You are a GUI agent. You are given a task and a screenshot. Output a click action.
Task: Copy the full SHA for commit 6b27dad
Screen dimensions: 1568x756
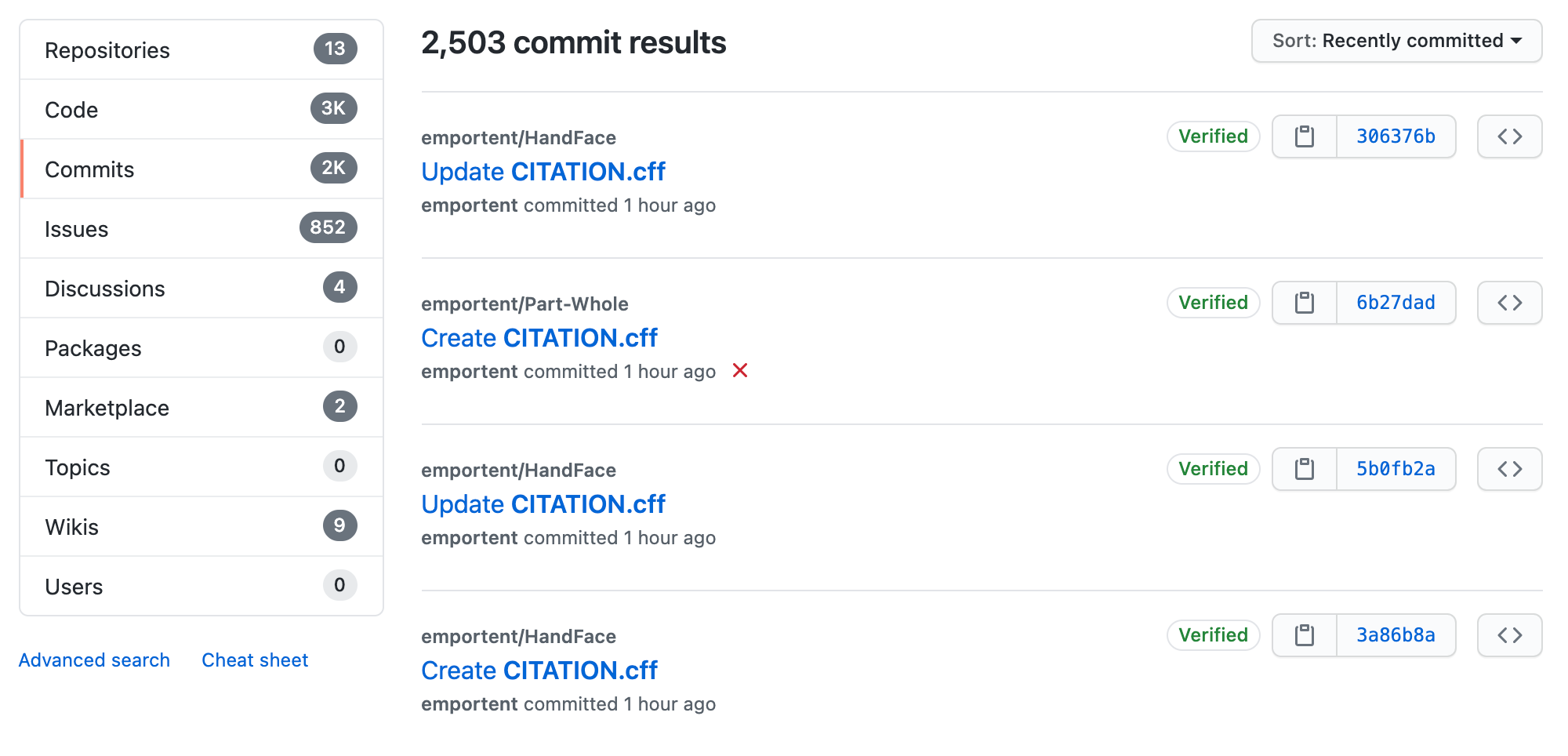(x=1304, y=303)
